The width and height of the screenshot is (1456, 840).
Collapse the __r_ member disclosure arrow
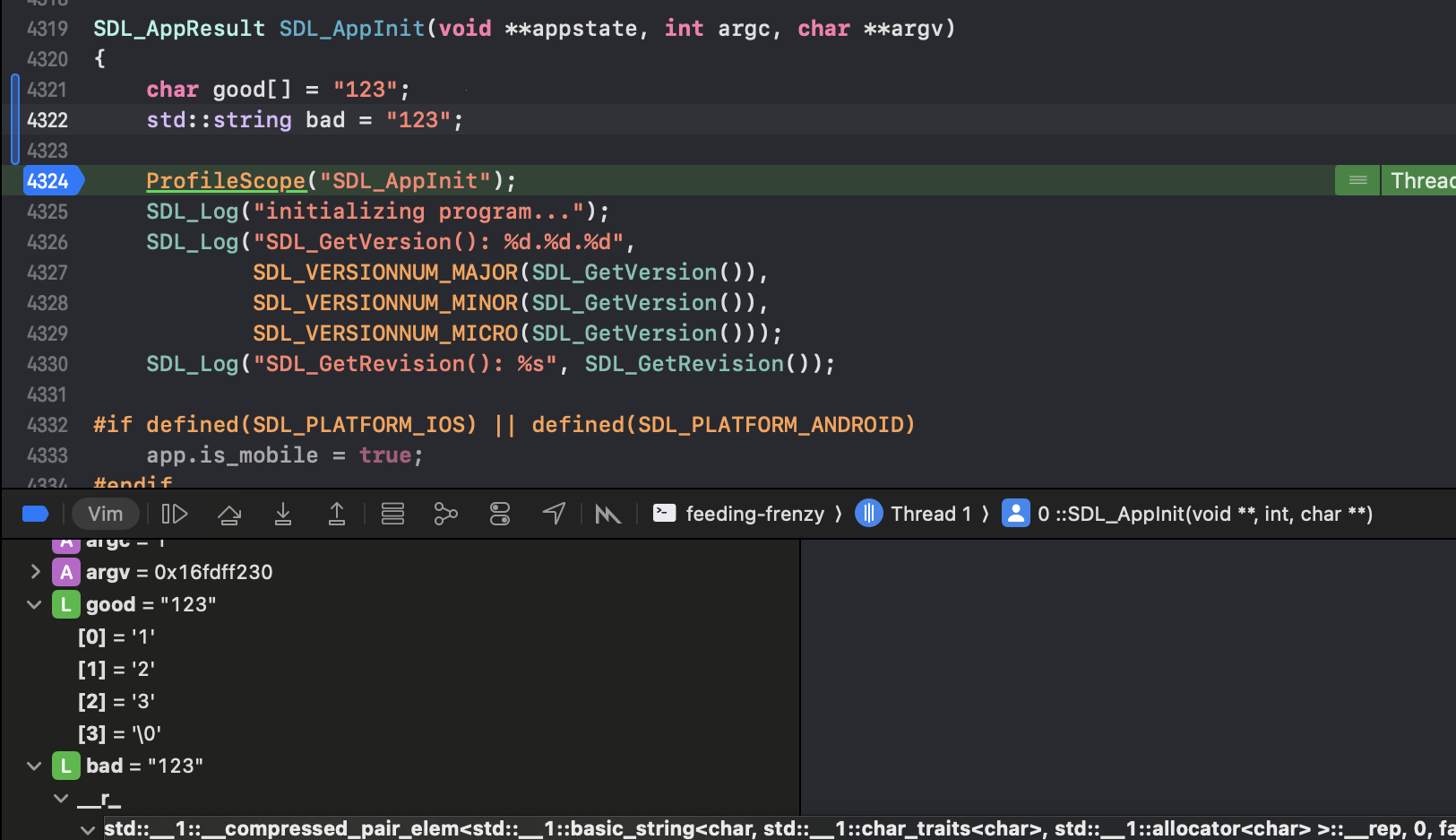point(61,798)
